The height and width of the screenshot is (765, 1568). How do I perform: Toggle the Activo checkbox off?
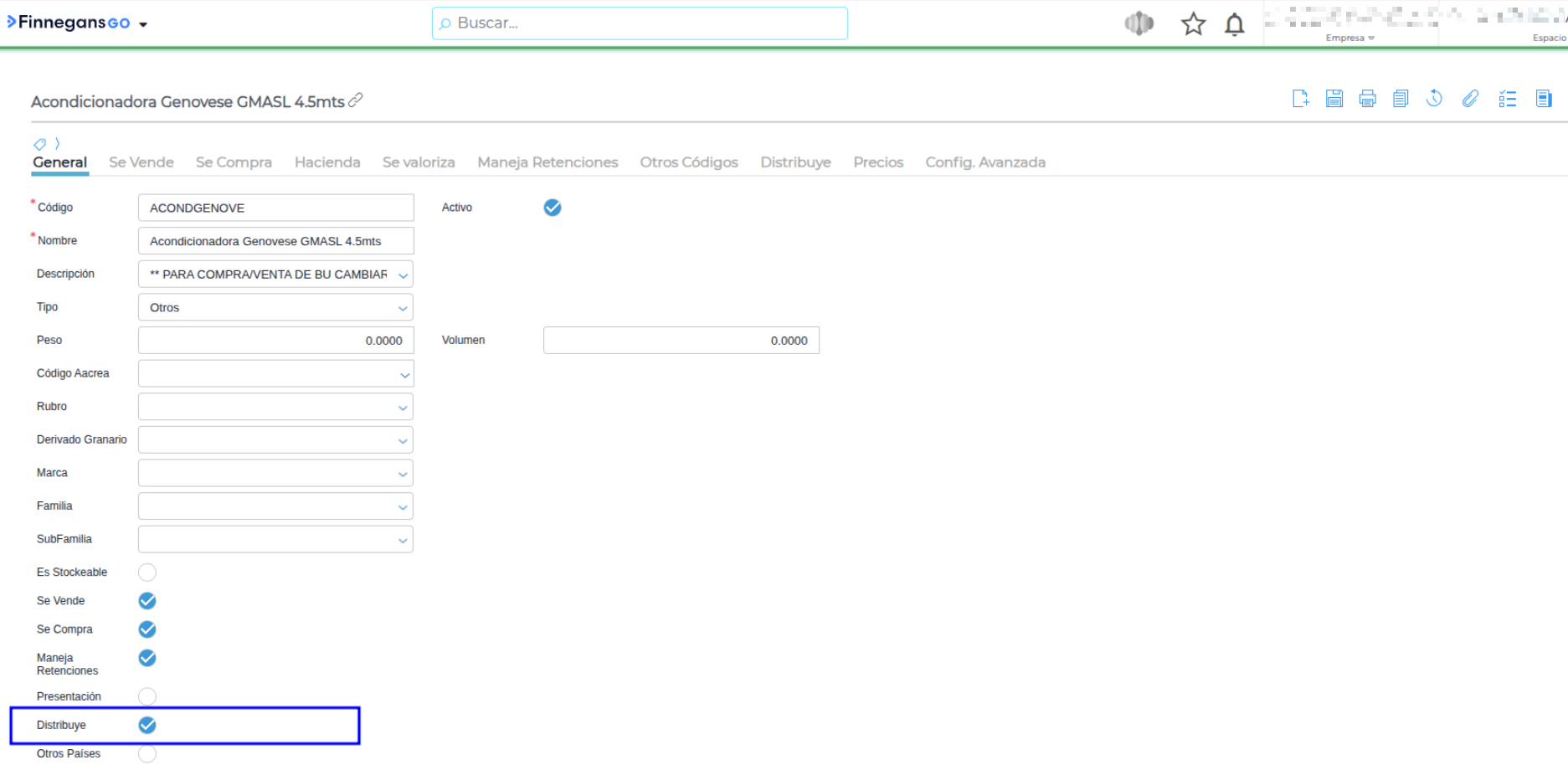tap(553, 208)
